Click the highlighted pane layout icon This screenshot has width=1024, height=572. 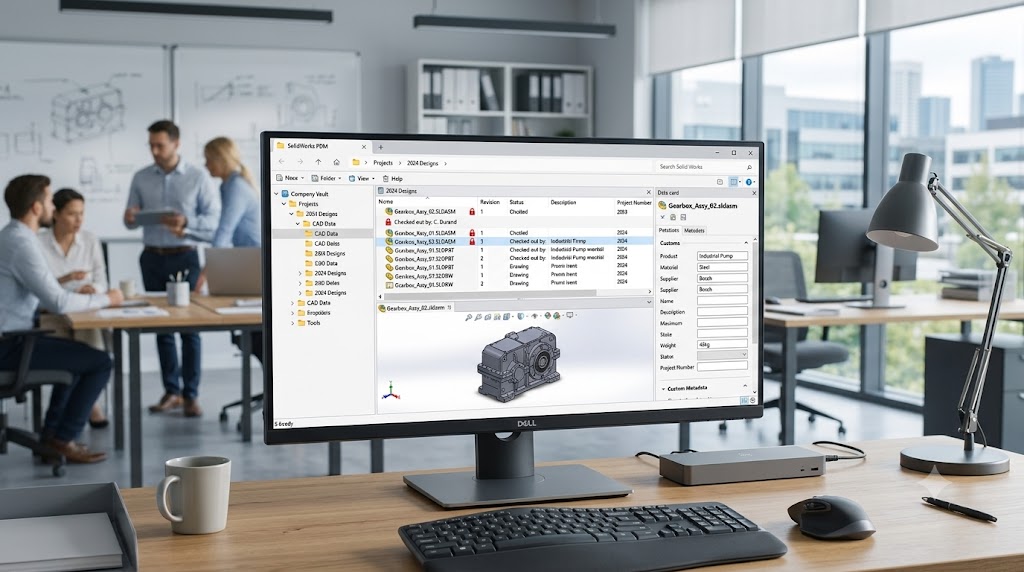click(x=734, y=182)
